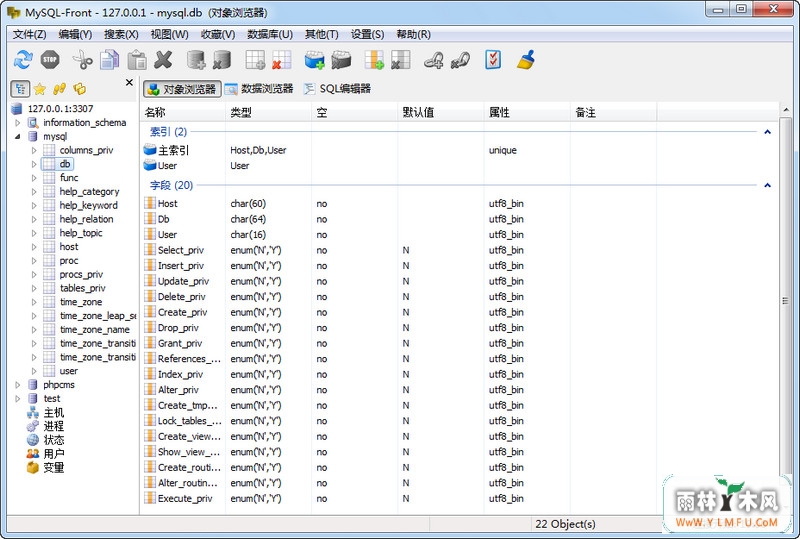
Task: Click the scrollbar up arrow
Action: pos(785,110)
